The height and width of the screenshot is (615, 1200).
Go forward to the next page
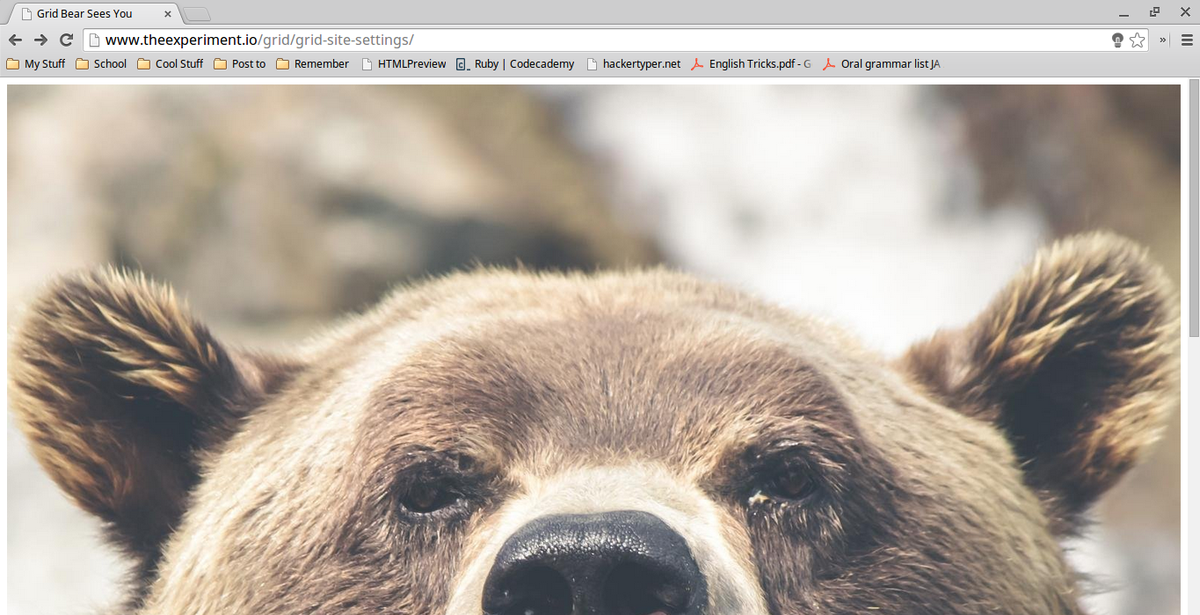tap(41, 40)
